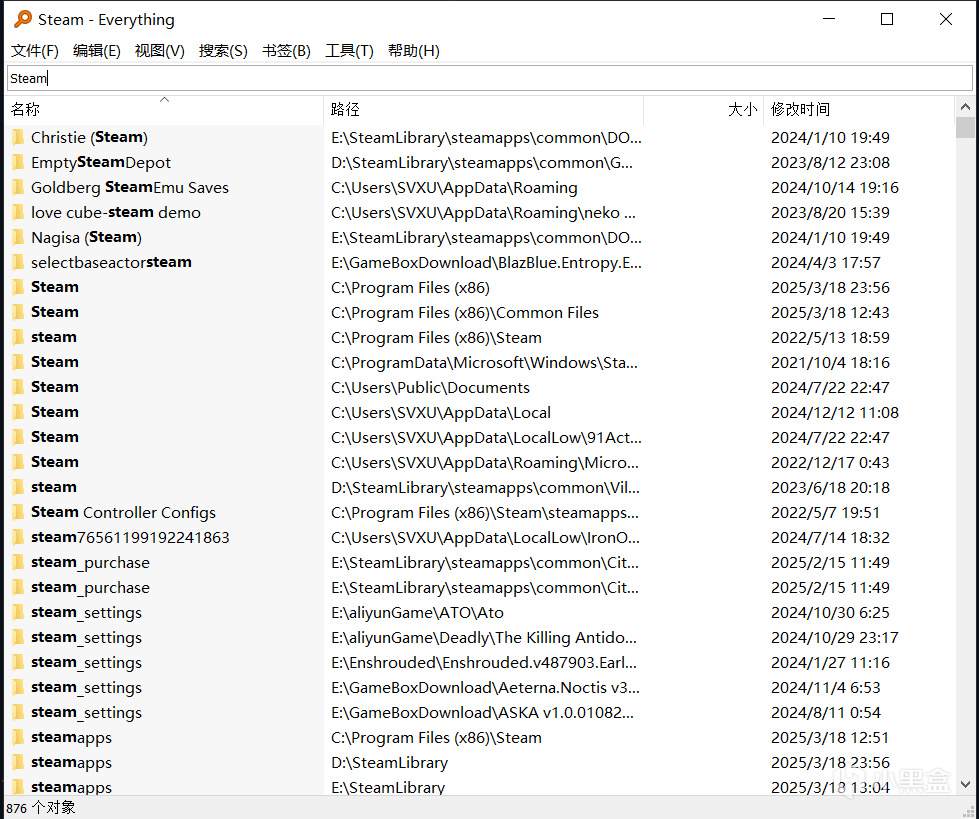Open the 工具(T) menu
The width and height of the screenshot is (979, 819).
point(349,51)
